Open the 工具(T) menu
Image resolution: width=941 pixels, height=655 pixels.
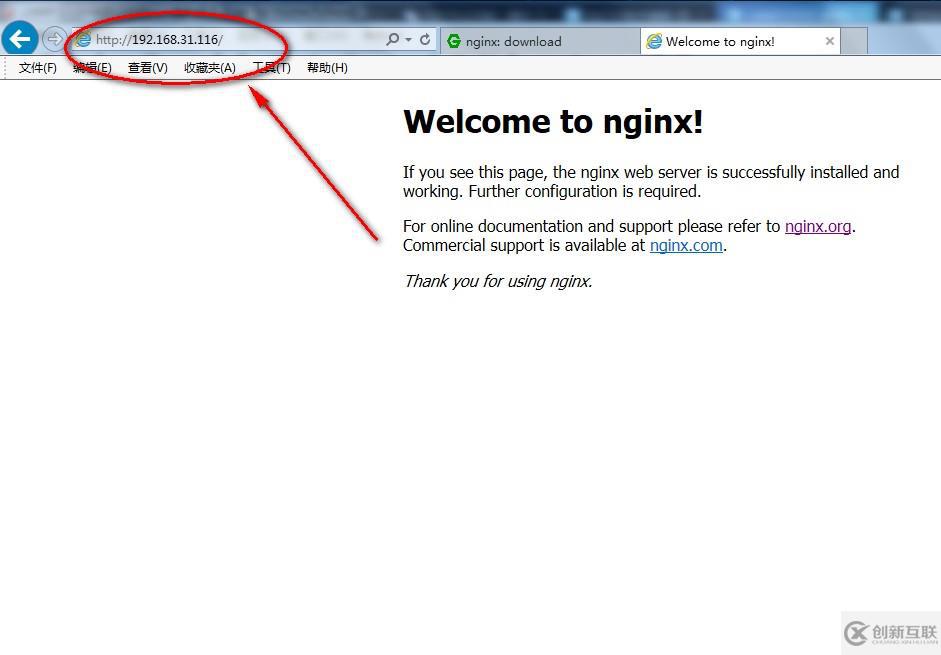coord(269,67)
